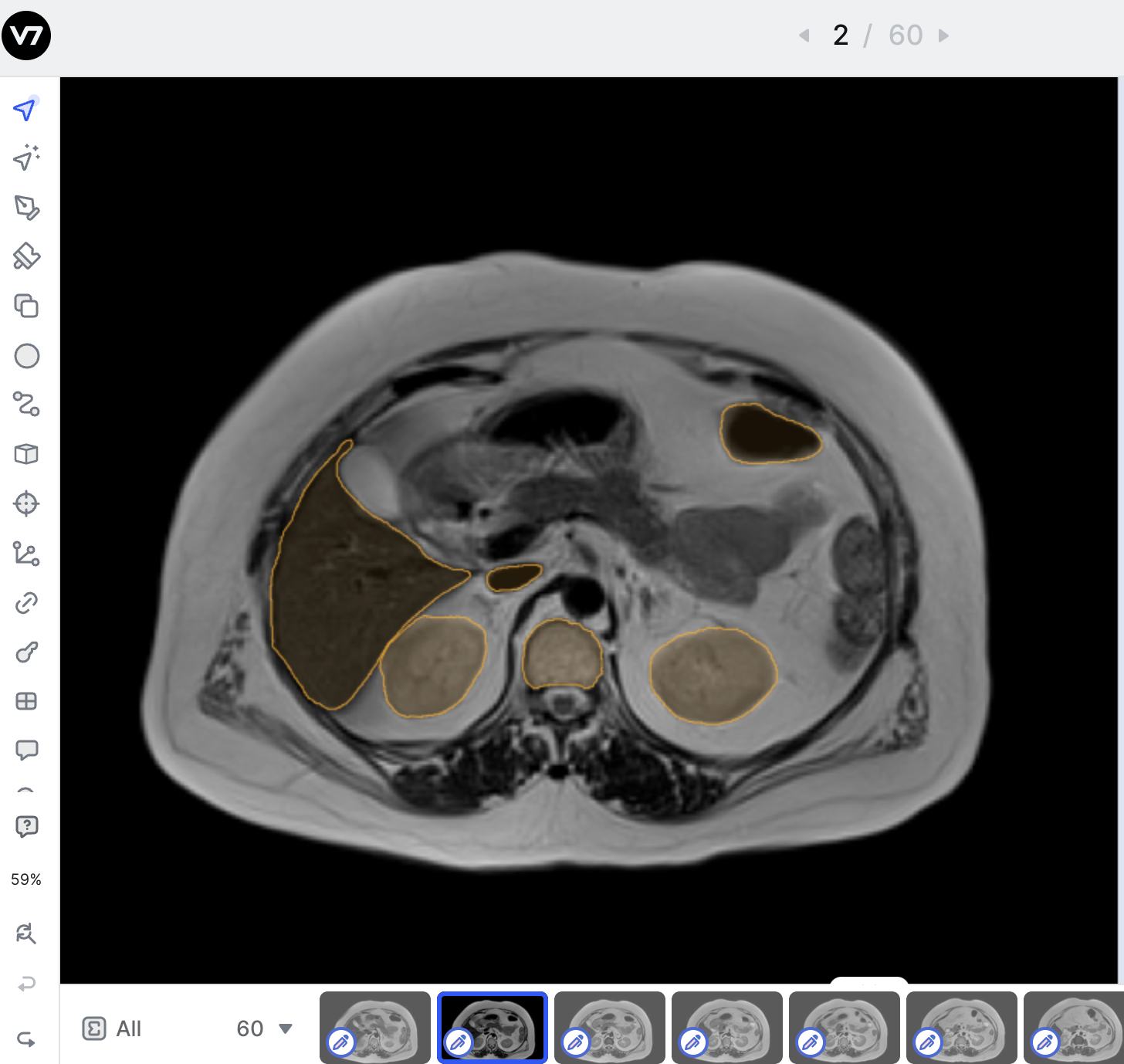Click the V7 logo
This screenshot has width=1124, height=1064.
(x=26, y=36)
